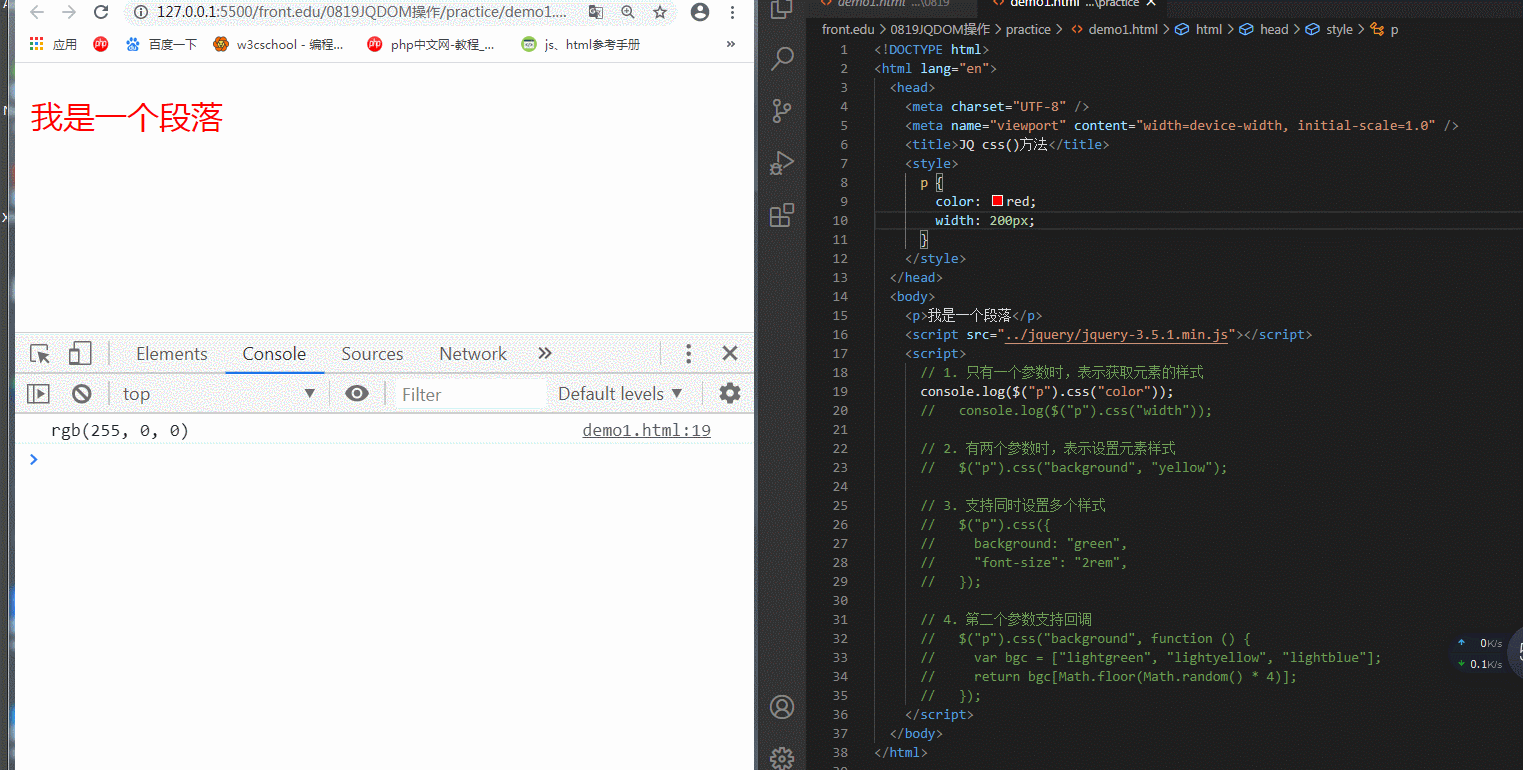The image size is (1523, 770).
Task: Open the w3cschool bookmark
Action: click(x=278, y=44)
